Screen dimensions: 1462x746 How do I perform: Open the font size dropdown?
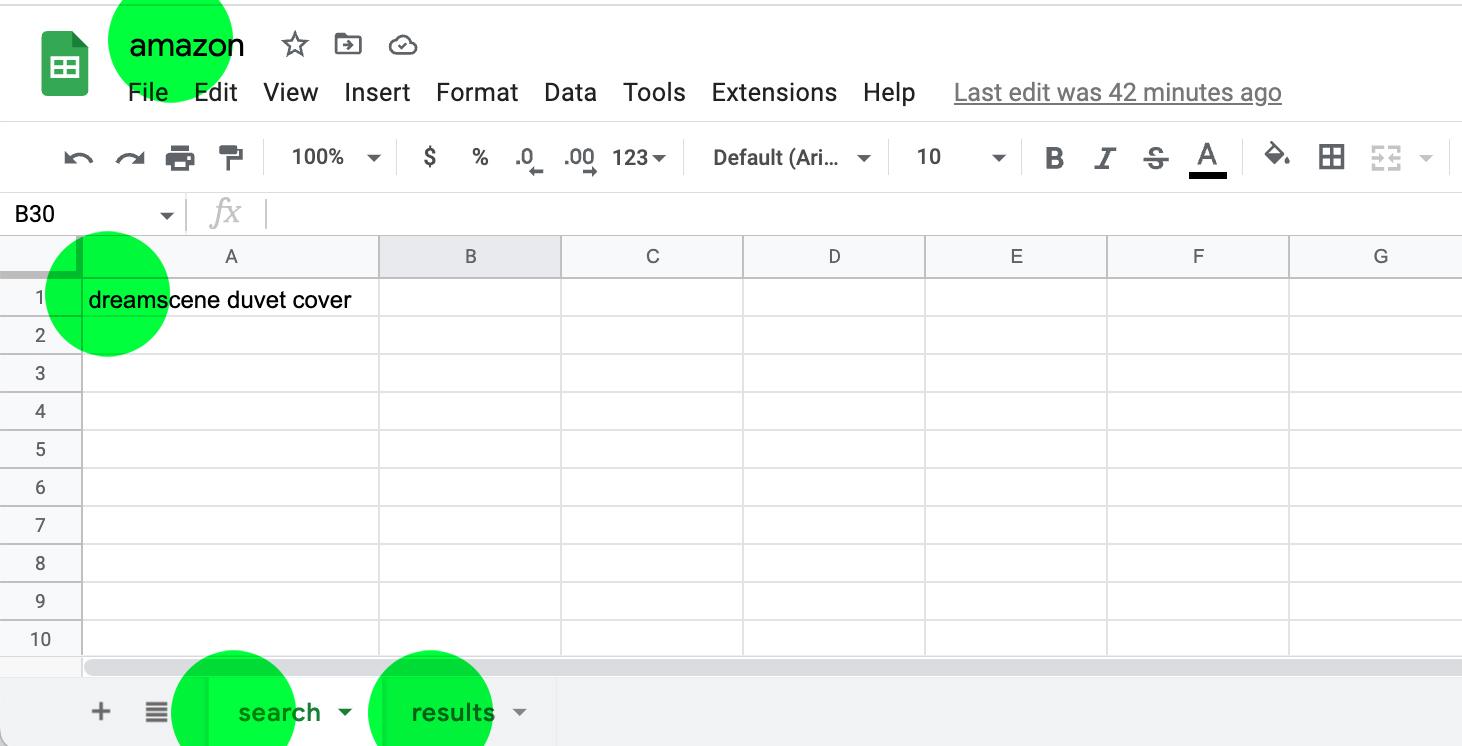(955, 157)
